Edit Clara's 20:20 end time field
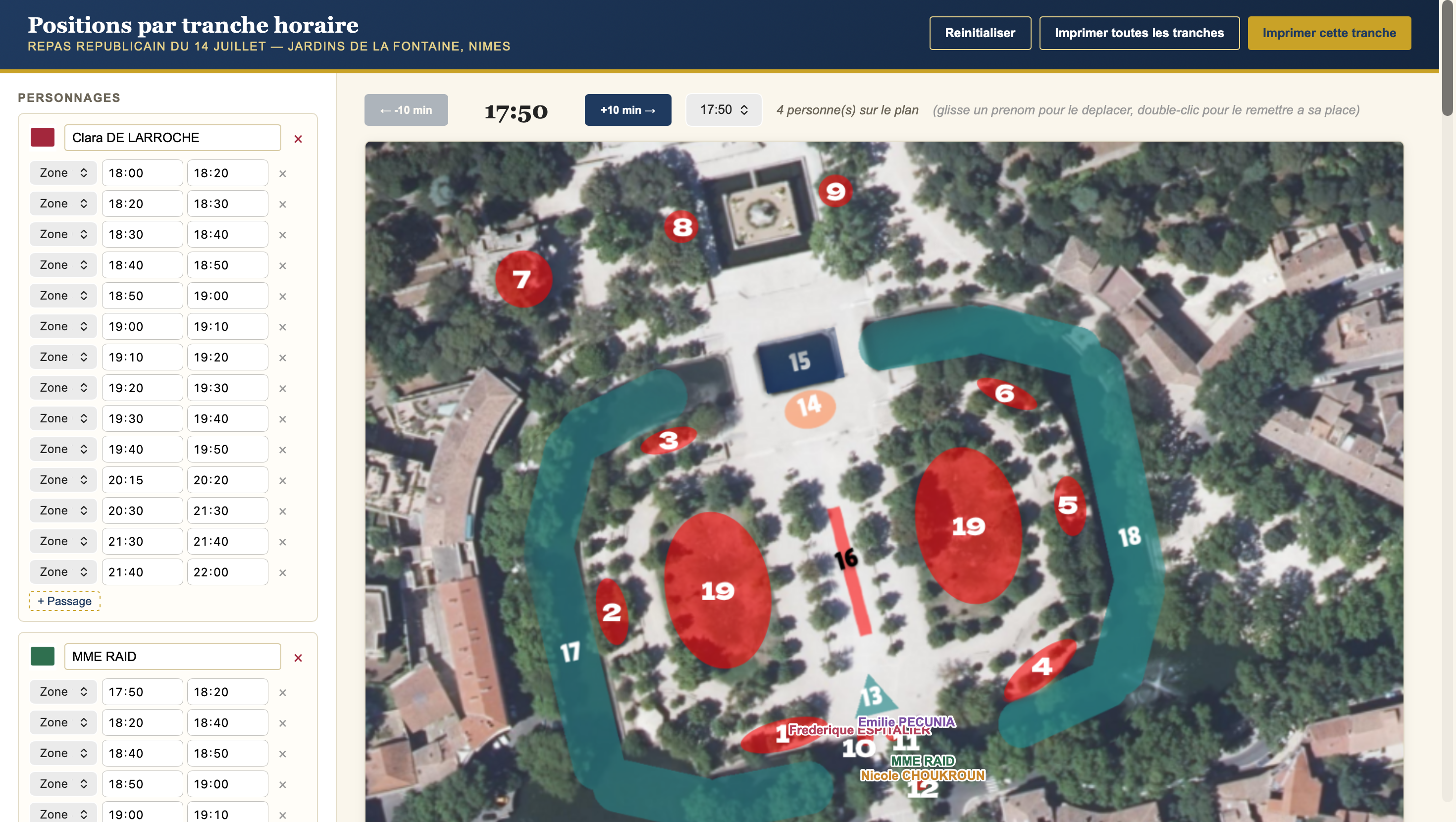 (x=227, y=480)
